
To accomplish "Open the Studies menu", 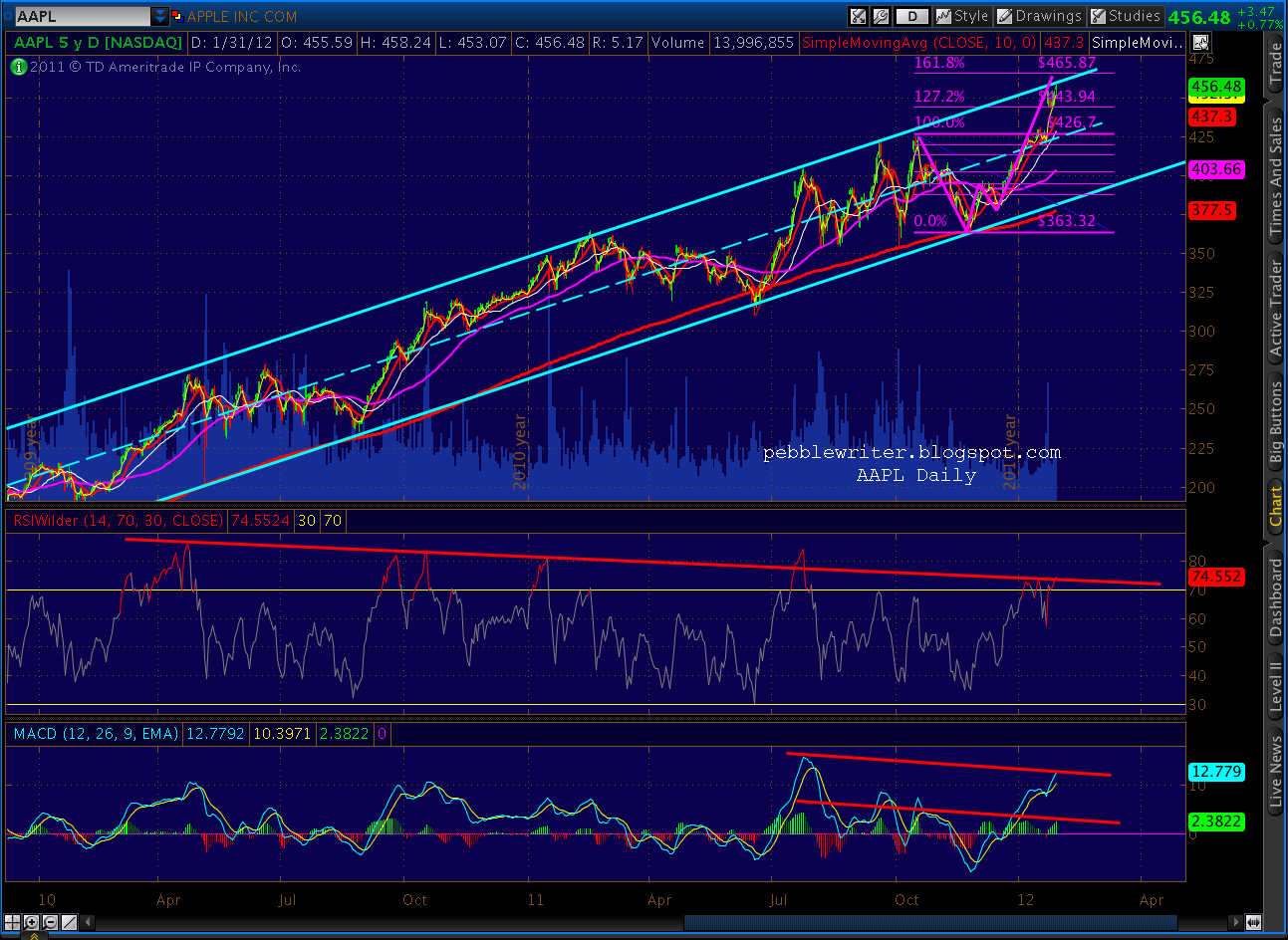I will (1126, 16).
